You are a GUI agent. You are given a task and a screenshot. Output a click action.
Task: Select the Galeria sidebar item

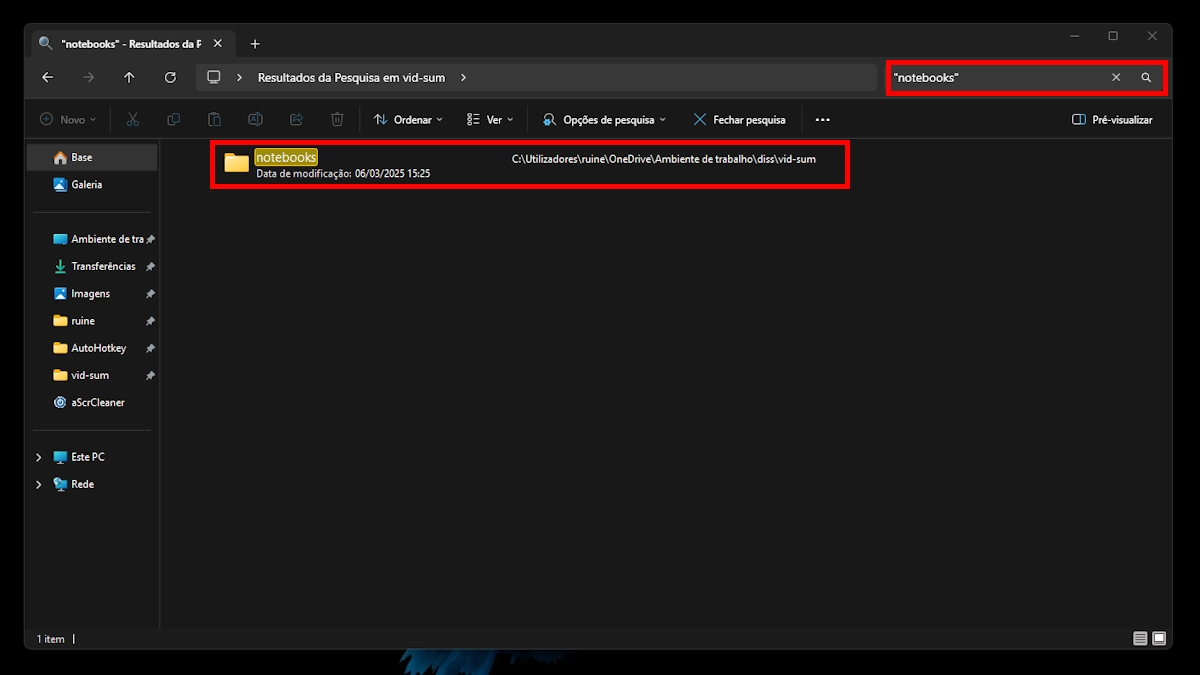(x=86, y=185)
